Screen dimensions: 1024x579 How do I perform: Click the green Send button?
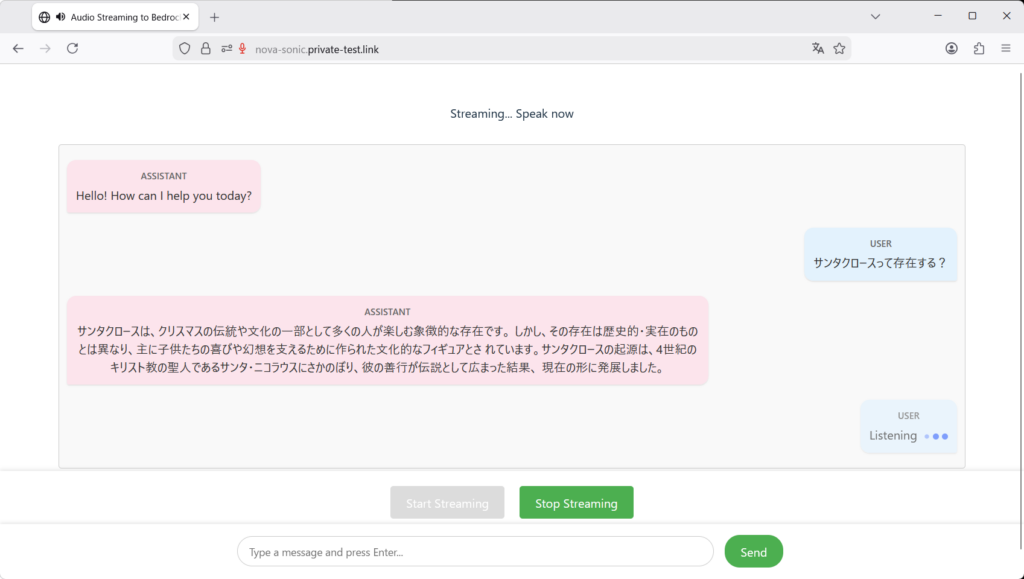coord(753,552)
